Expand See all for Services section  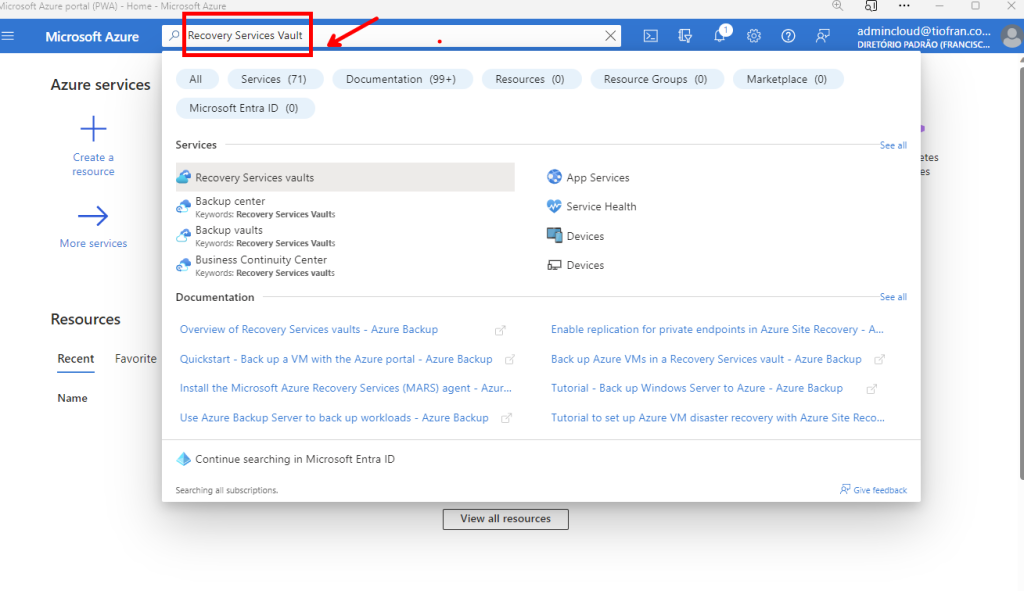tap(892, 145)
